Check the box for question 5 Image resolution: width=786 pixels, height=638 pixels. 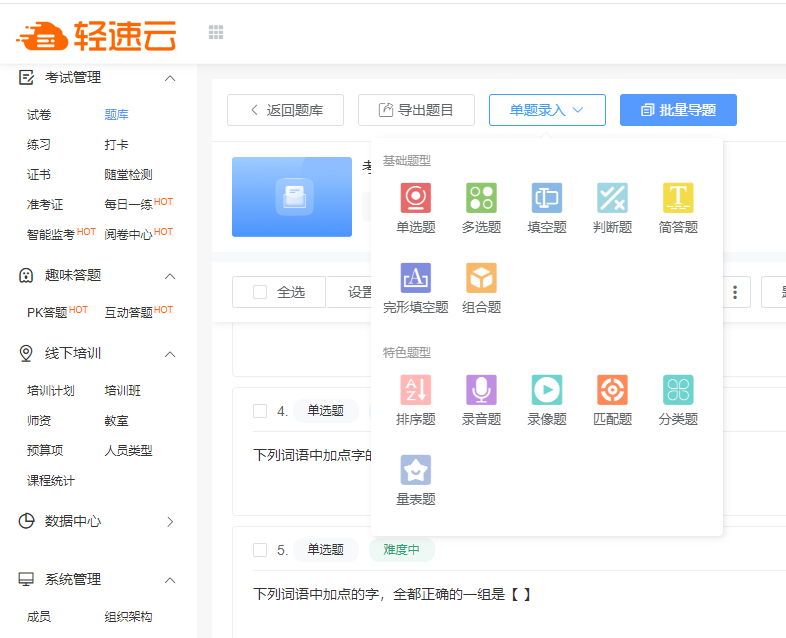coord(260,550)
